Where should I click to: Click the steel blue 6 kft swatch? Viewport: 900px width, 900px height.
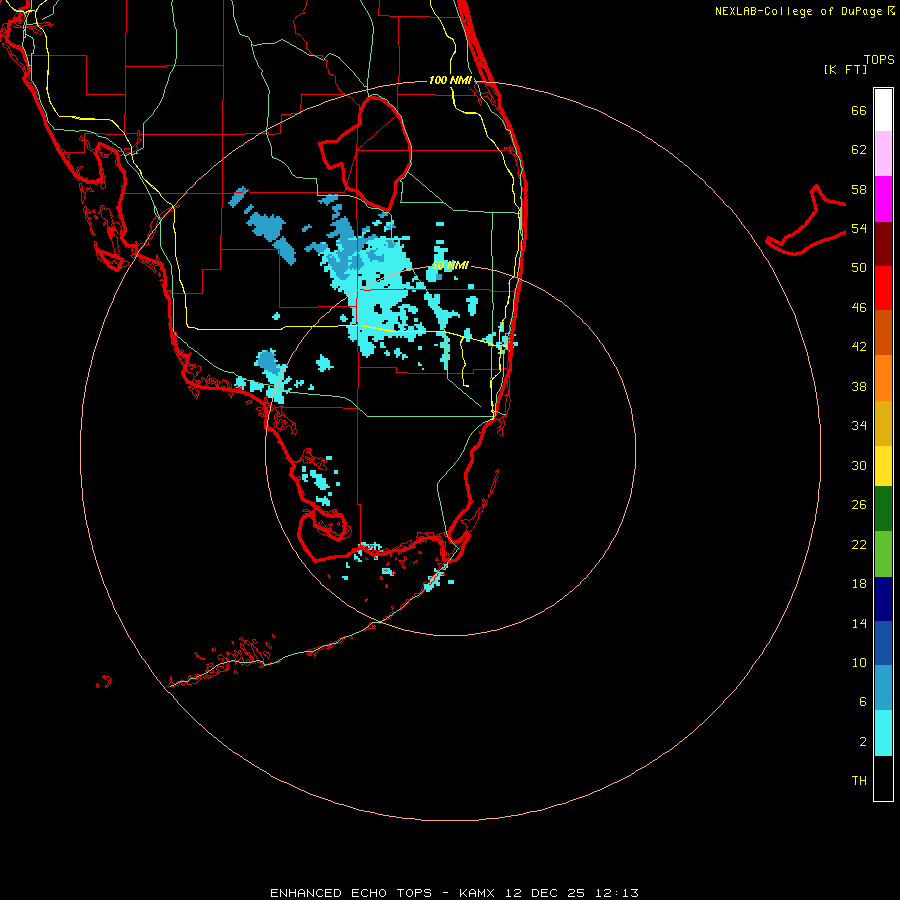883,688
